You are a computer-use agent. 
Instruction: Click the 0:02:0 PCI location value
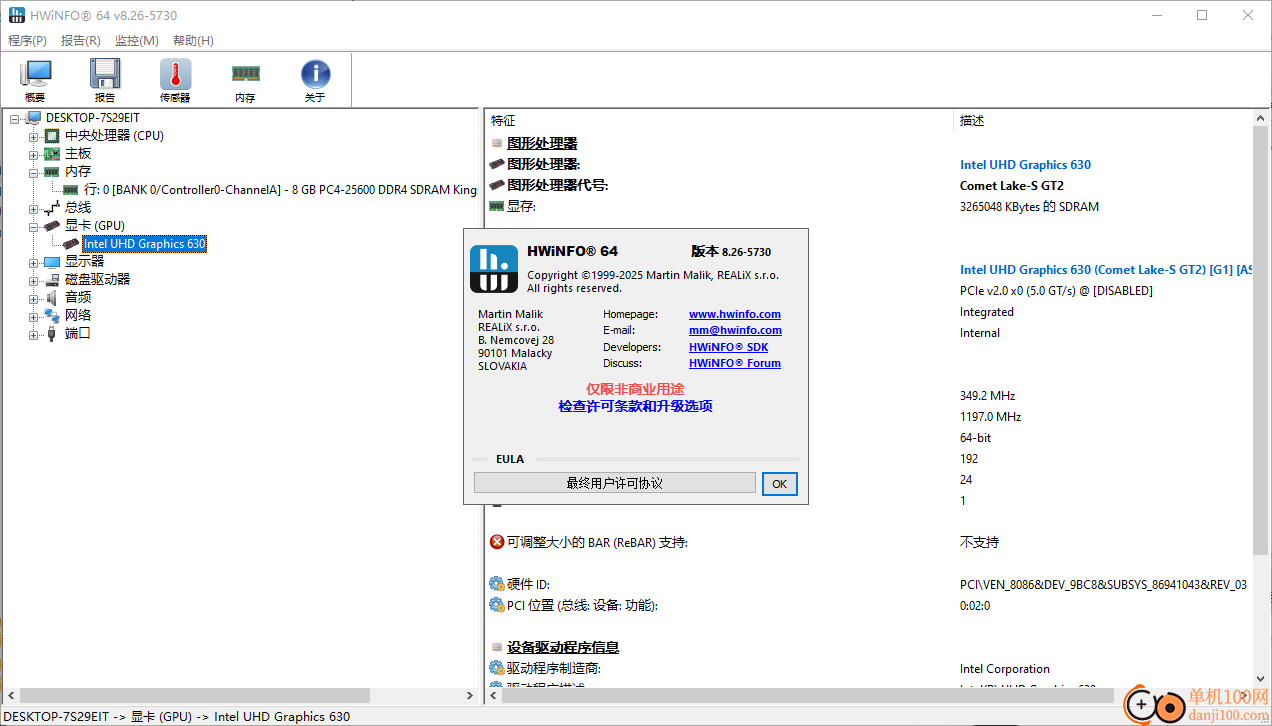click(976, 606)
